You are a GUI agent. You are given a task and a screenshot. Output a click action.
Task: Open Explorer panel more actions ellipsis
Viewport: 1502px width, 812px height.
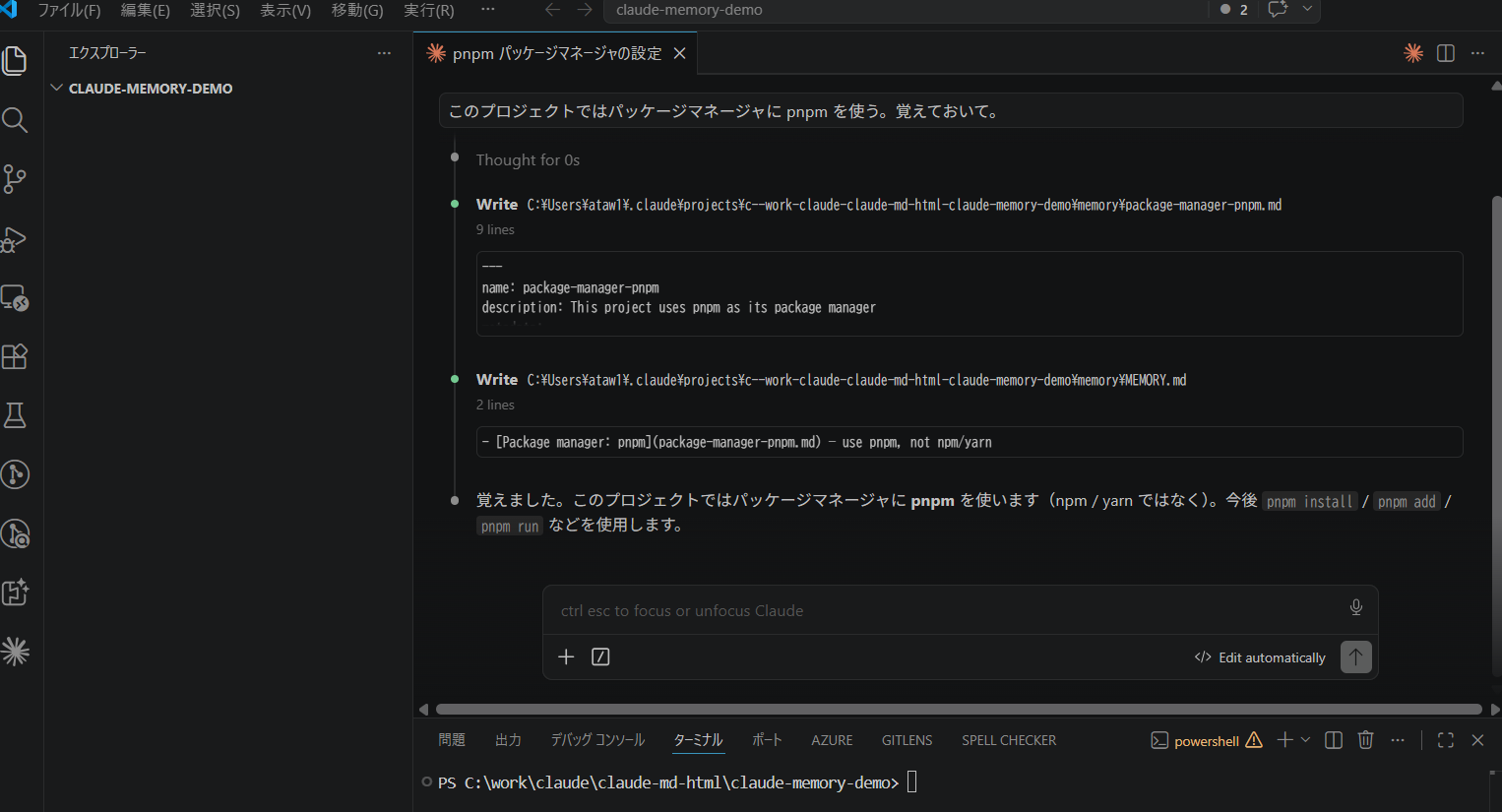coord(384,53)
